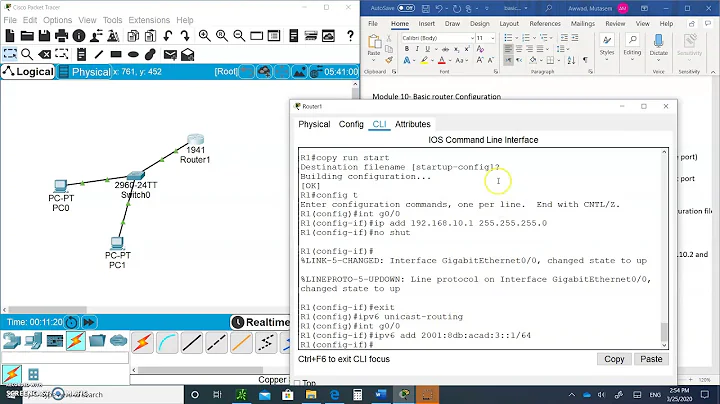The image size is (720, 404).
Task: Toggle Realtime mode
Action: click(260, 322)
